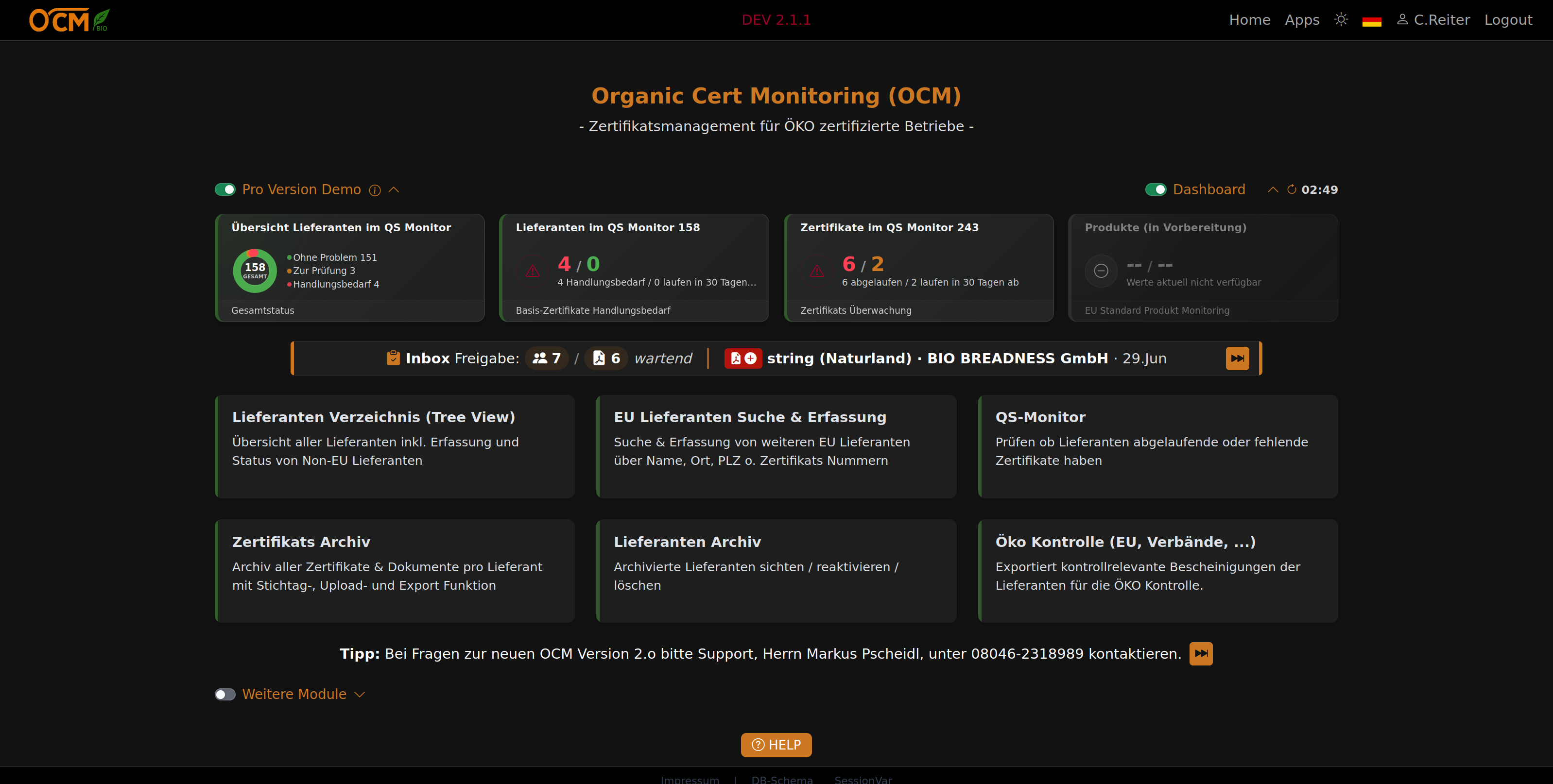Enable the Weitere Module switch
This screenshot has width=1553, height=784.
pyautogui.click(x=225, y=694)
